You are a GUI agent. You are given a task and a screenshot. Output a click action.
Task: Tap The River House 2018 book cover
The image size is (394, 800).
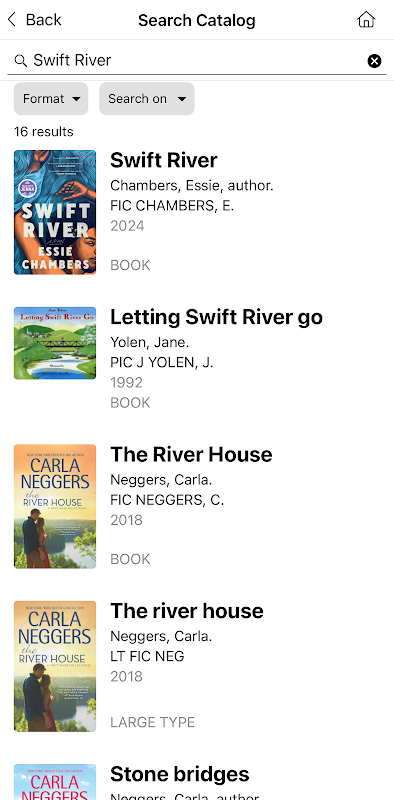click(55, 506)
